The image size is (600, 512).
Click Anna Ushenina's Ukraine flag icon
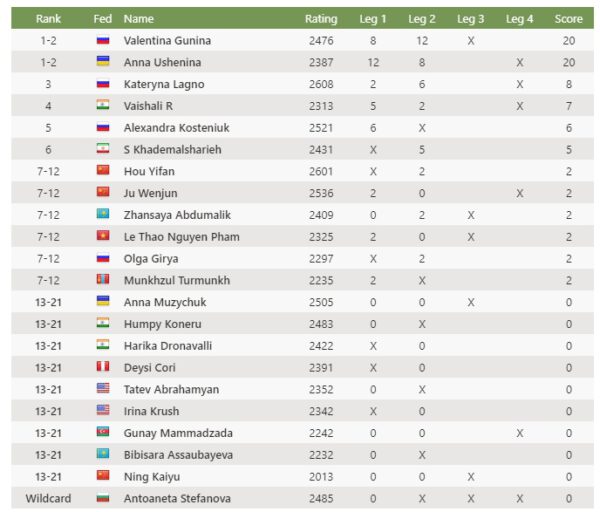point(102,62)
